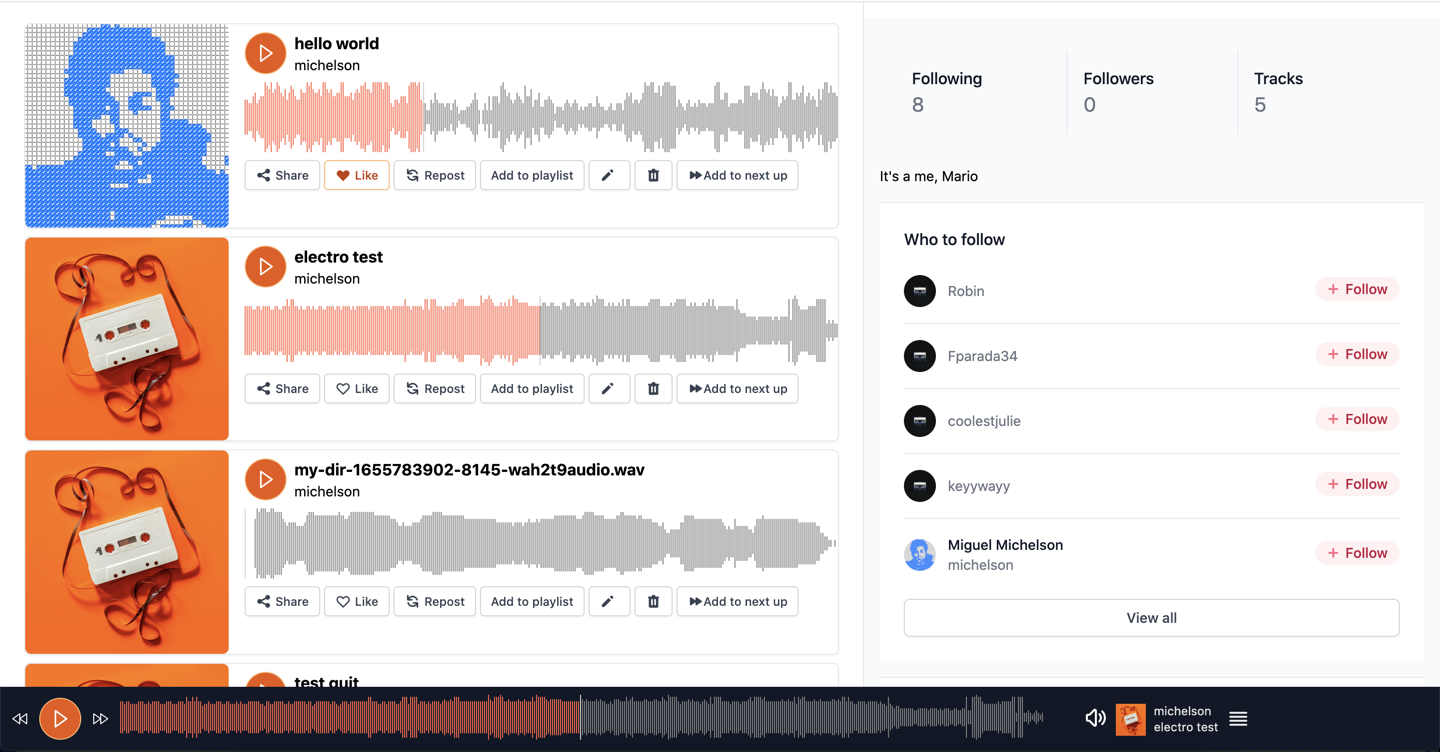View all users to follow

point(1151,618)
